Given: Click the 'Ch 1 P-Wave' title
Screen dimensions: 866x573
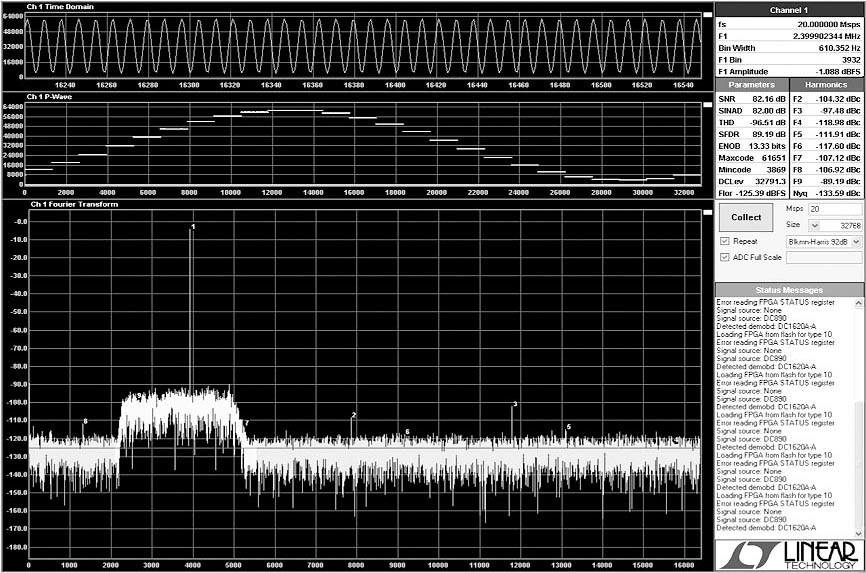Looking at the screenshot, I should (x=49, y=97).
